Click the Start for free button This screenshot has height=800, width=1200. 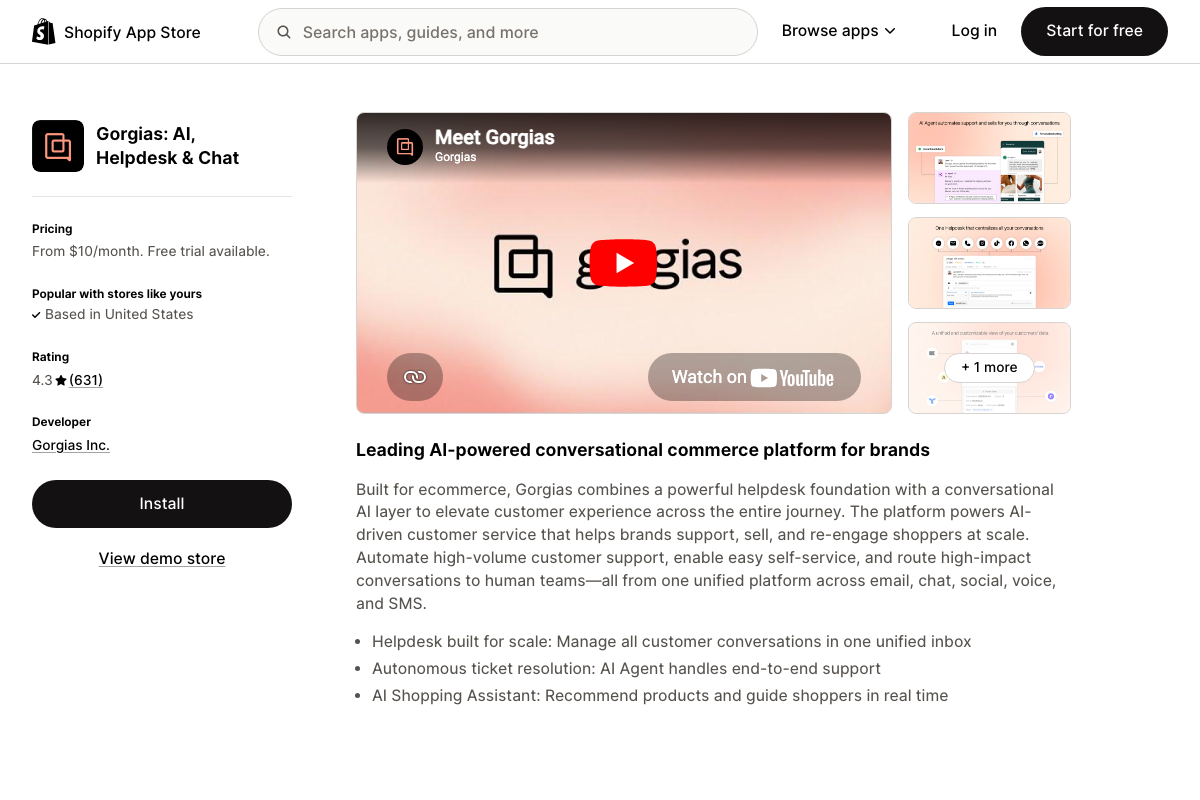(x=1094, y=31)
